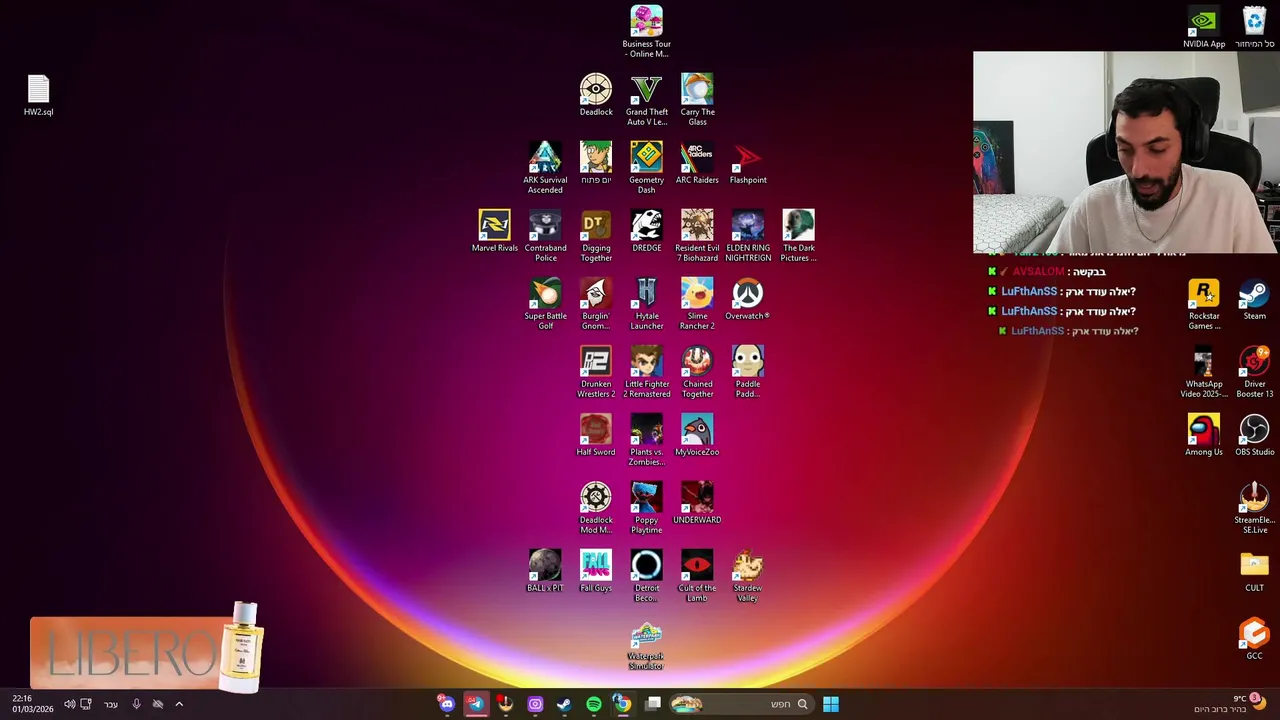Click the Windows Start button
The image size is (1280, 720).
pos(831,704)
